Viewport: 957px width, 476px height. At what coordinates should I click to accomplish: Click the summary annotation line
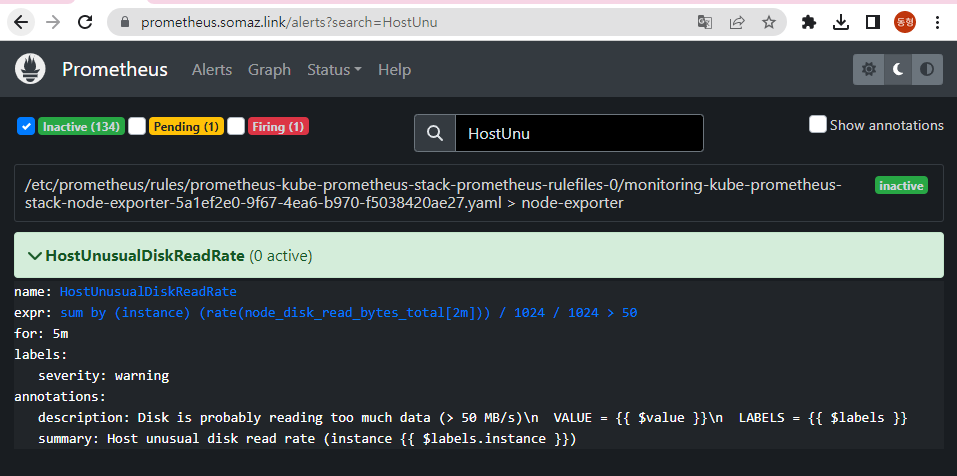tap(307, 438)
